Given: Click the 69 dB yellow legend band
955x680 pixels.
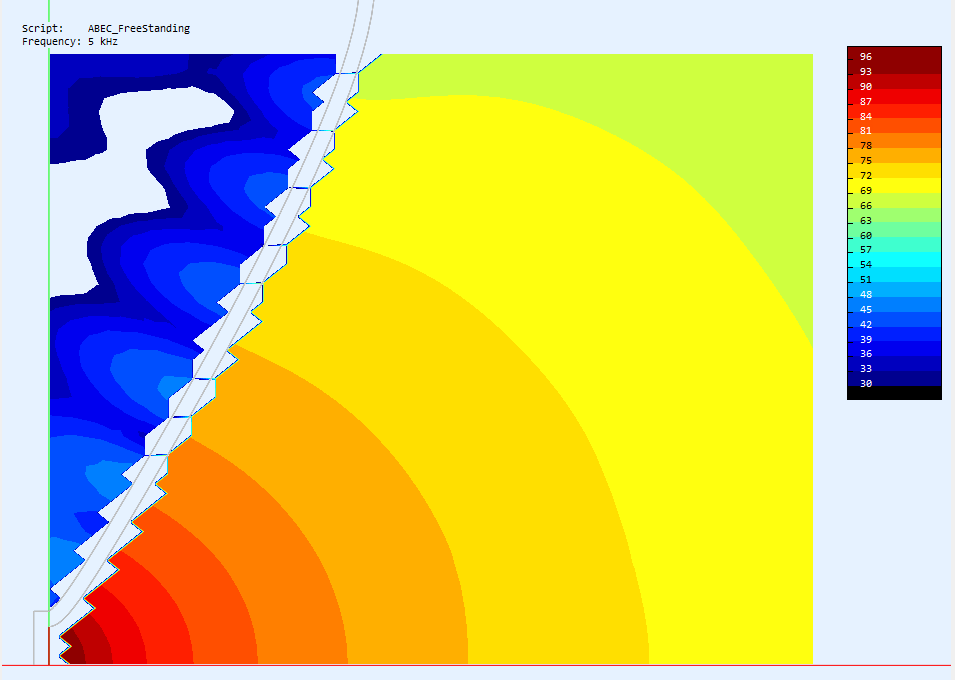Looking at the screenshot, I should (x=895, y=186).
